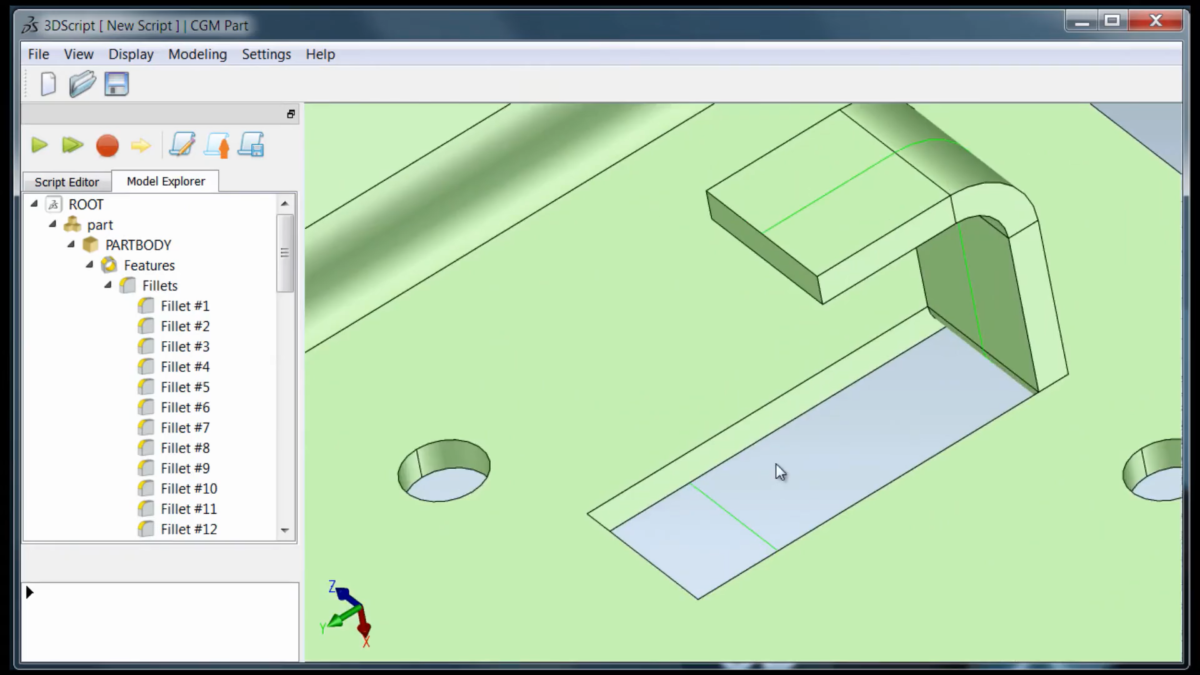
Task: Click the edit script pencil icon
Action: [x=182, y=145]
